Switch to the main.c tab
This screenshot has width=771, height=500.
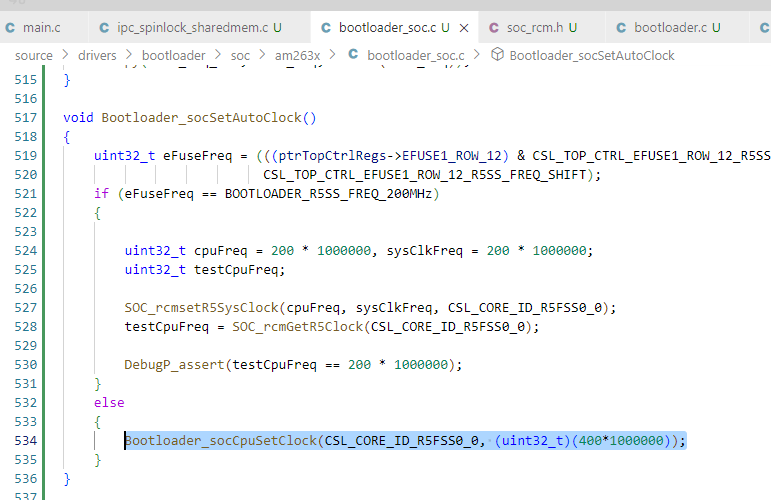42,28
